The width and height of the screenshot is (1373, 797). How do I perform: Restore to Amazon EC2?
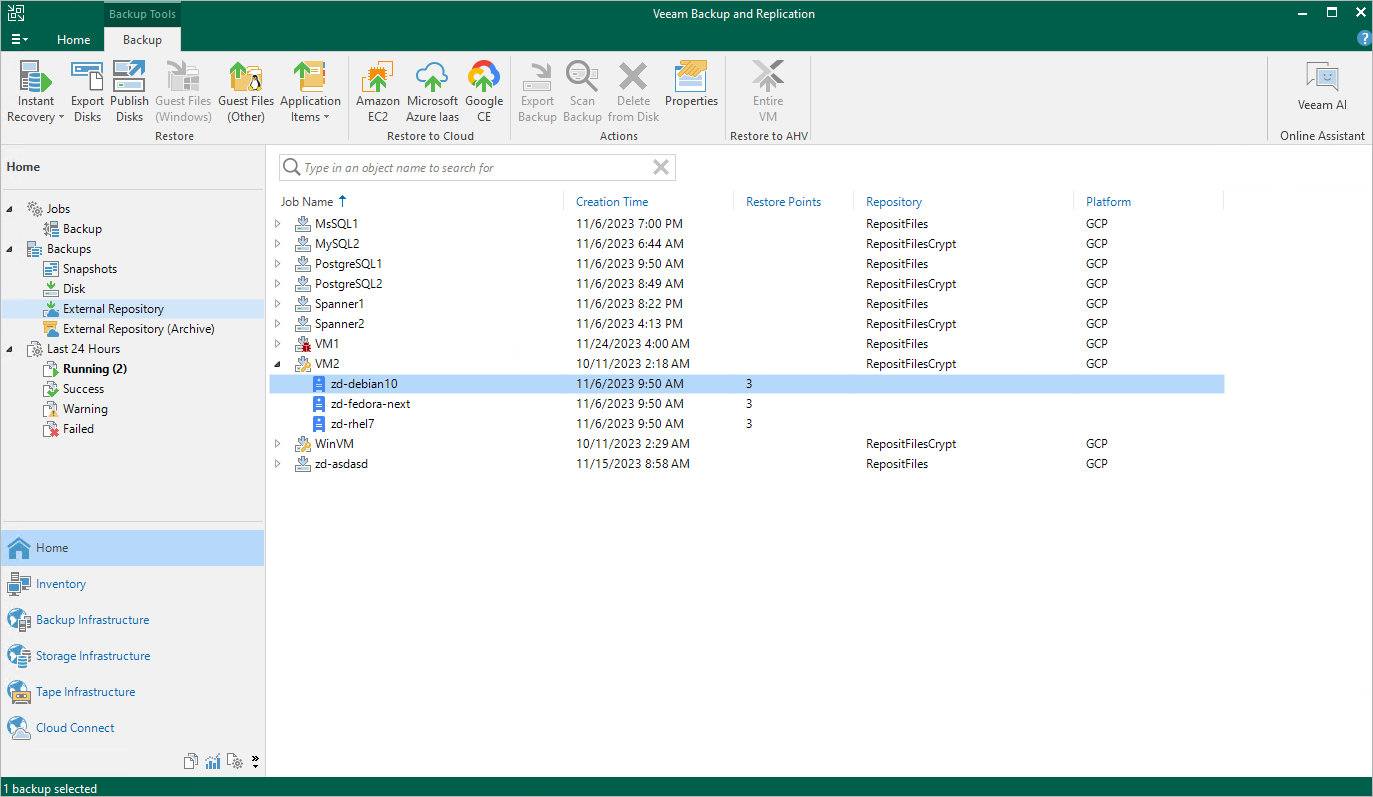(378, 91)
